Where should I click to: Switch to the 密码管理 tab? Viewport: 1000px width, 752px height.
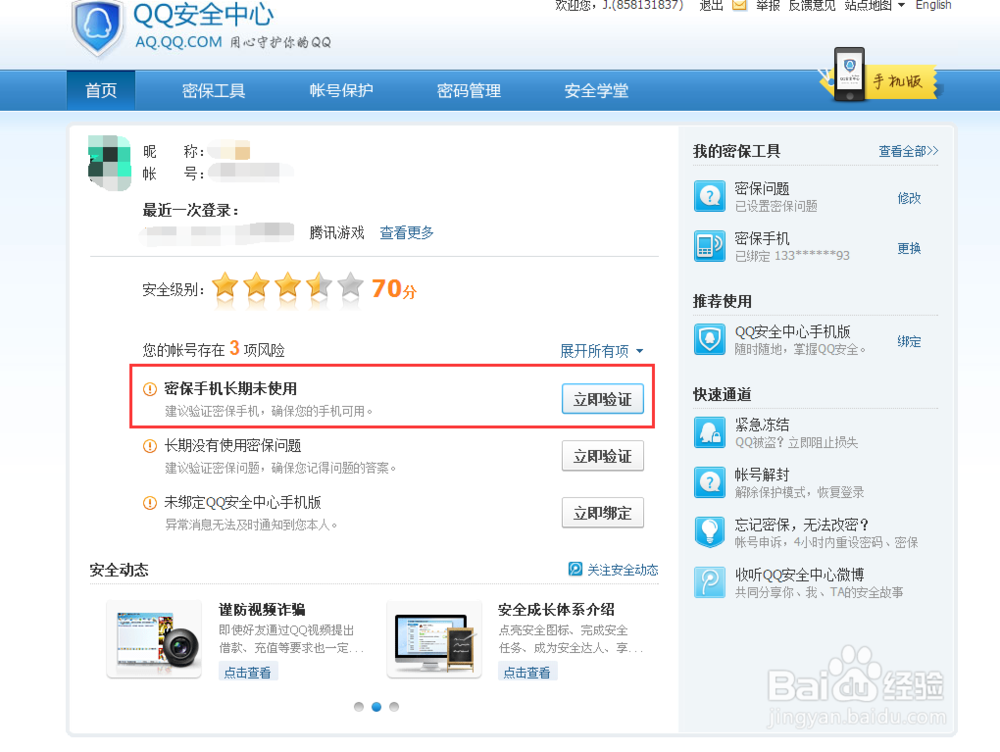click(468, 90)
